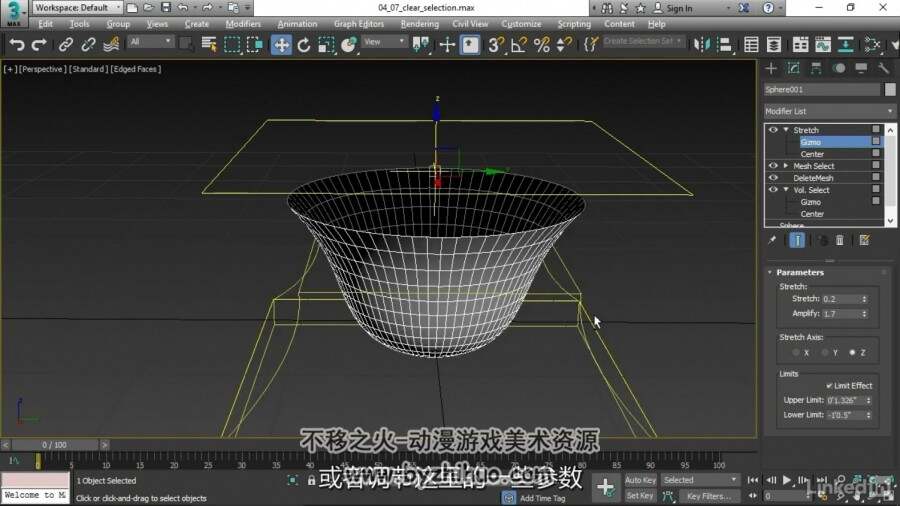Select the Unlink Selection tool
Viewport: 900px width, 506px height.
tap(88, 45)
